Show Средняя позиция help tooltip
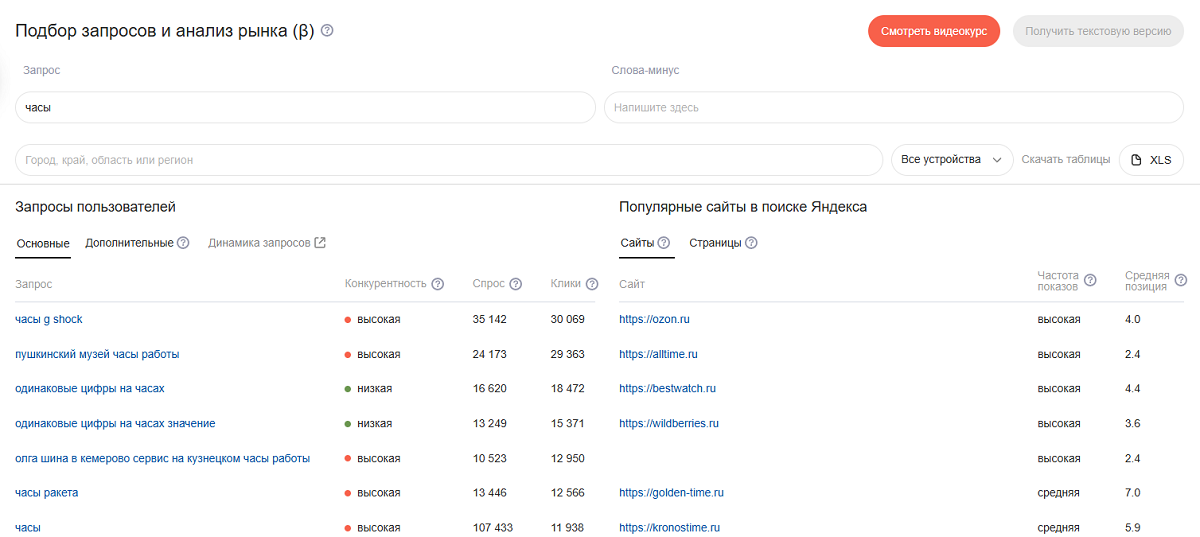This screenshot has width=1200, height=537. pyautogui.click(x=1181, y=280)
